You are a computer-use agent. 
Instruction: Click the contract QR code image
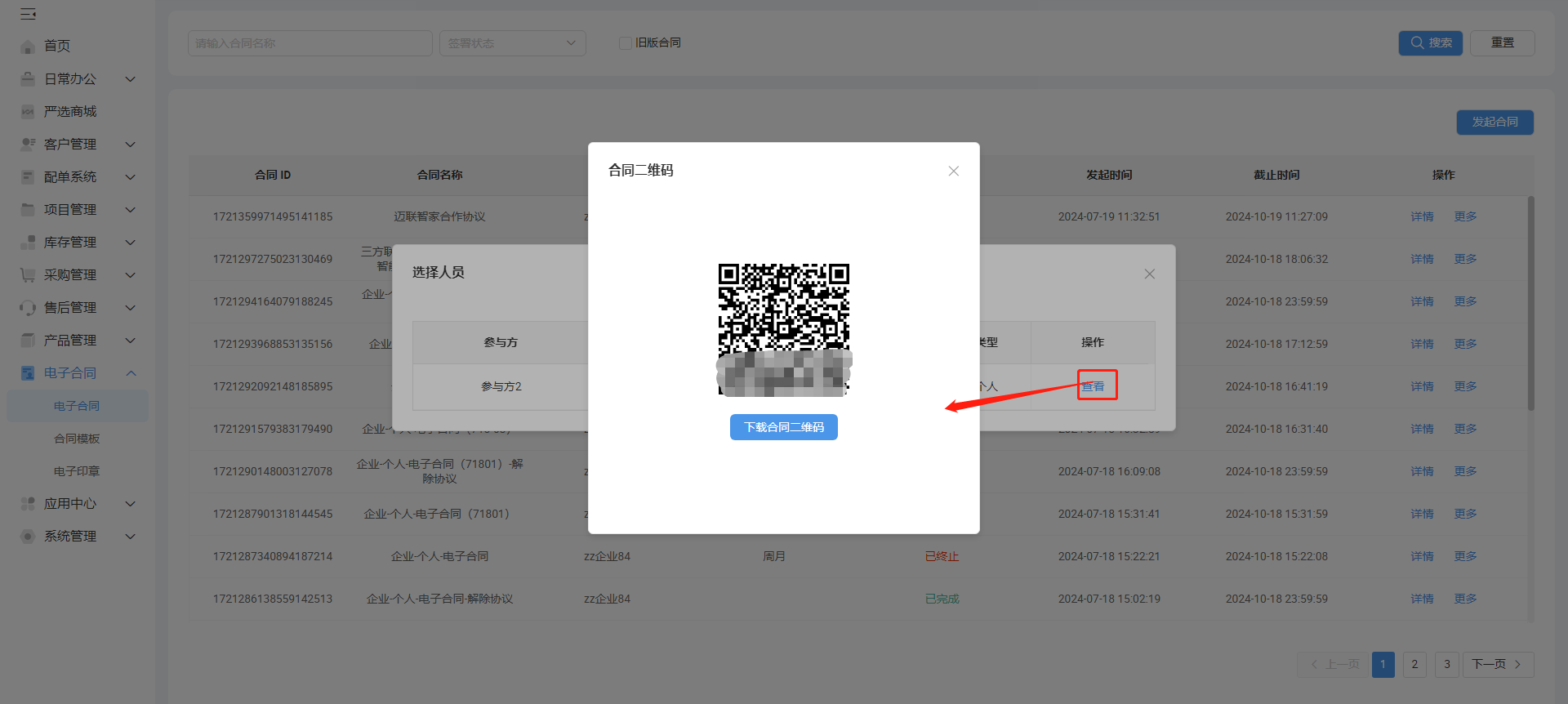point(784,329)
